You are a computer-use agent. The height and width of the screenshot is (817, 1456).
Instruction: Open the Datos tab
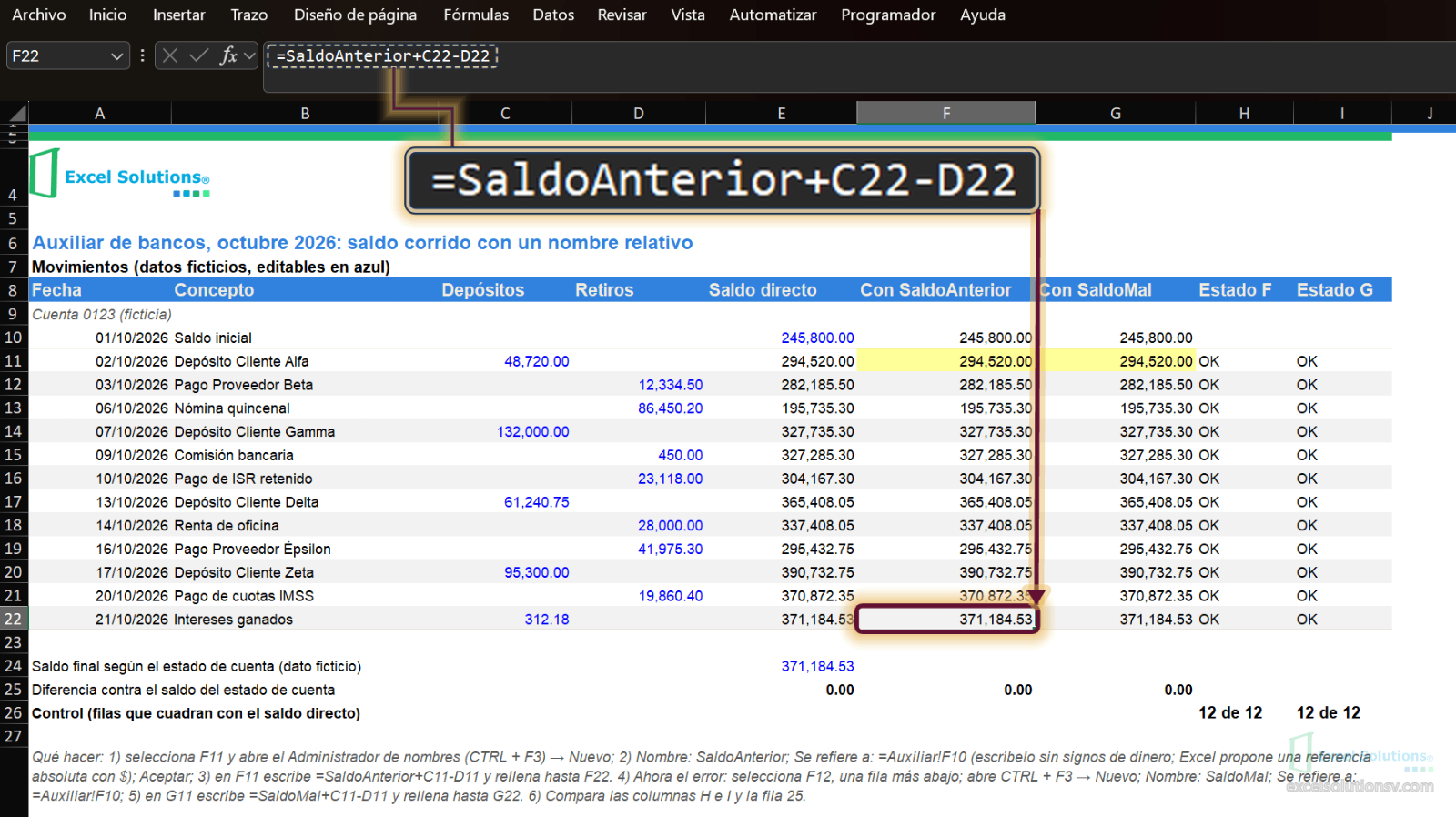tap(553, 15)
